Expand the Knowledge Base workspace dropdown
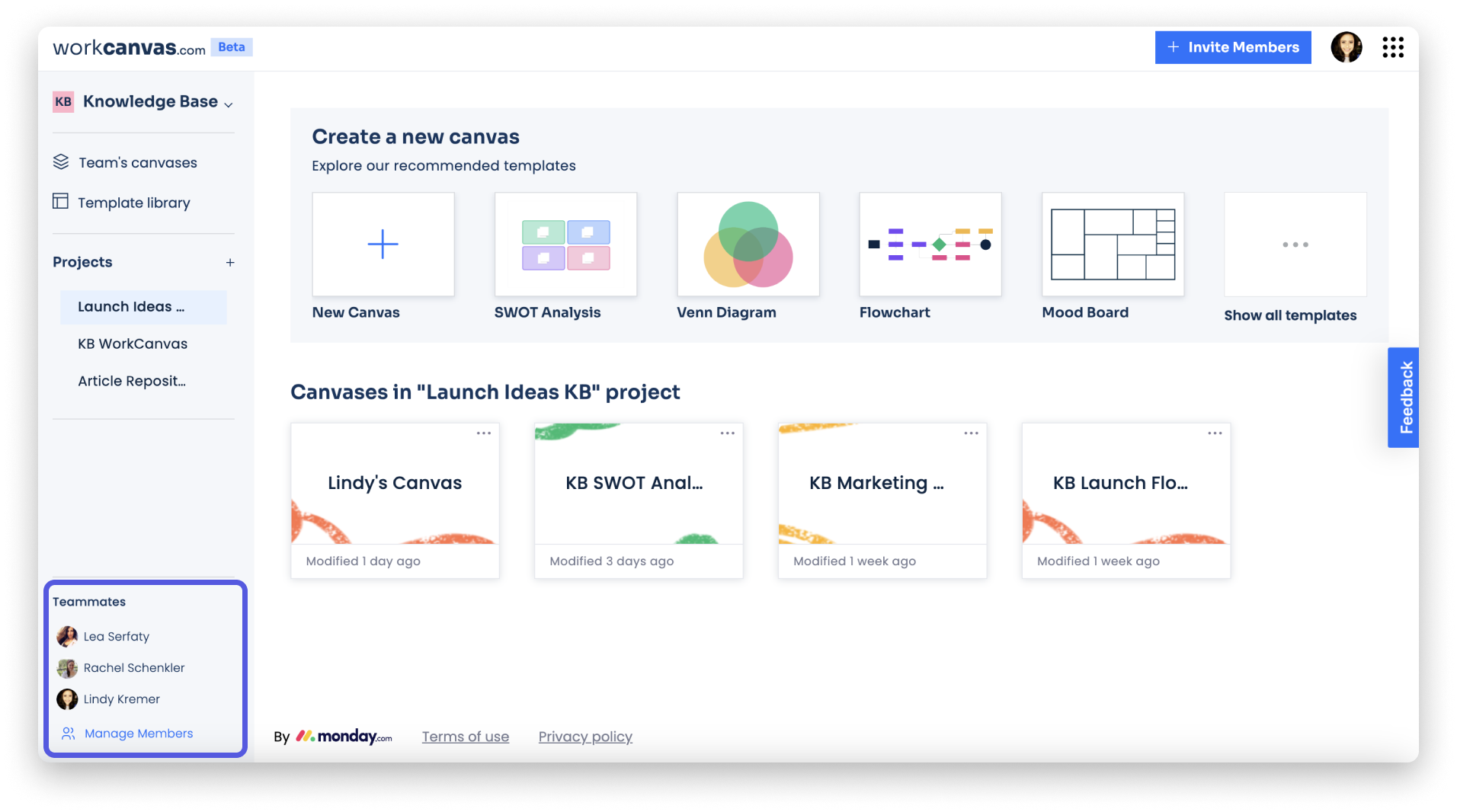The image size is (1457, 812). click(x=229, y=102)
